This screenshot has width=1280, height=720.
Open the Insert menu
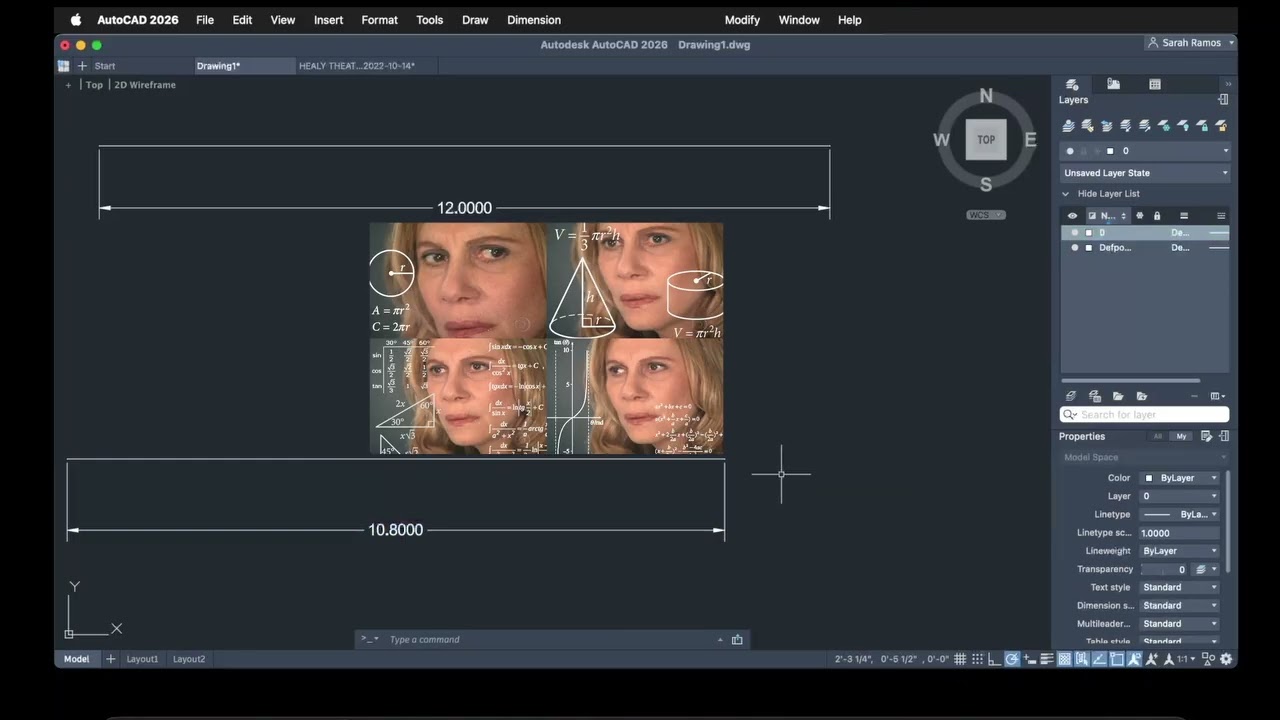click(328, 20)
